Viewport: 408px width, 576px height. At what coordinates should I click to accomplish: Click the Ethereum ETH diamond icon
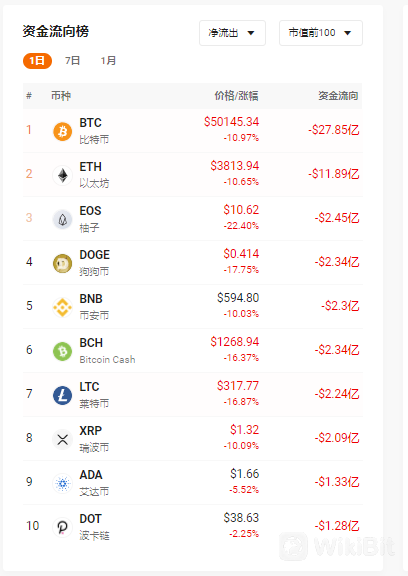(x=62, y=175)
